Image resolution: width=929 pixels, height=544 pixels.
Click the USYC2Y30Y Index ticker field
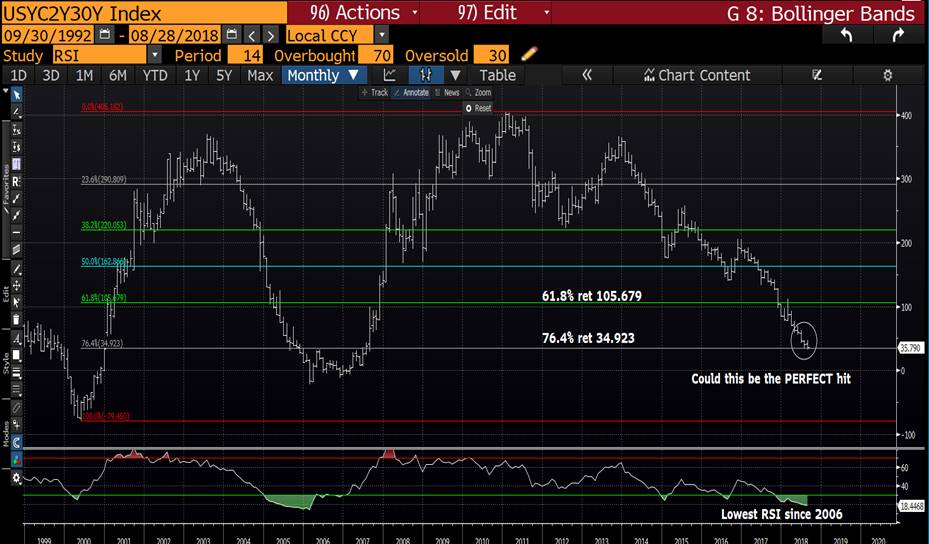144,12
